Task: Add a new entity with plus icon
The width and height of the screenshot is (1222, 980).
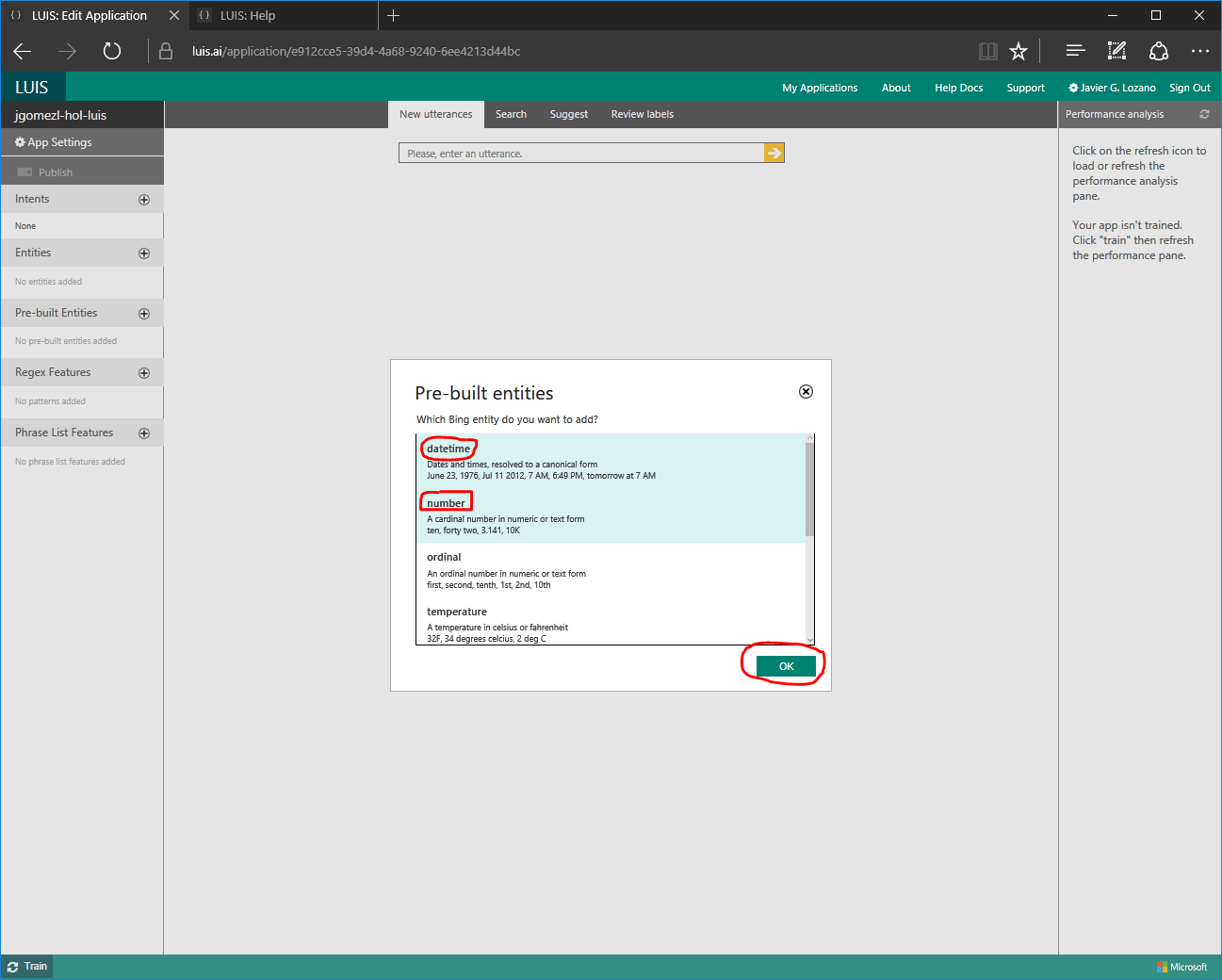Action: (144, 253)
